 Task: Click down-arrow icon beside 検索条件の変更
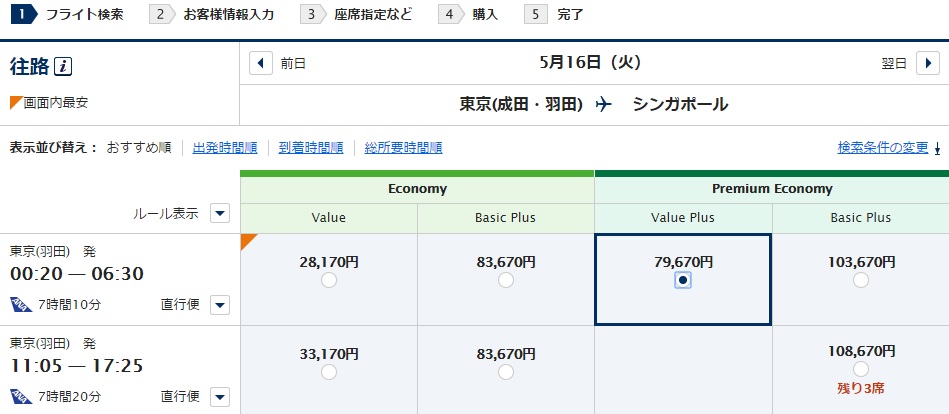tap(938, 148)
